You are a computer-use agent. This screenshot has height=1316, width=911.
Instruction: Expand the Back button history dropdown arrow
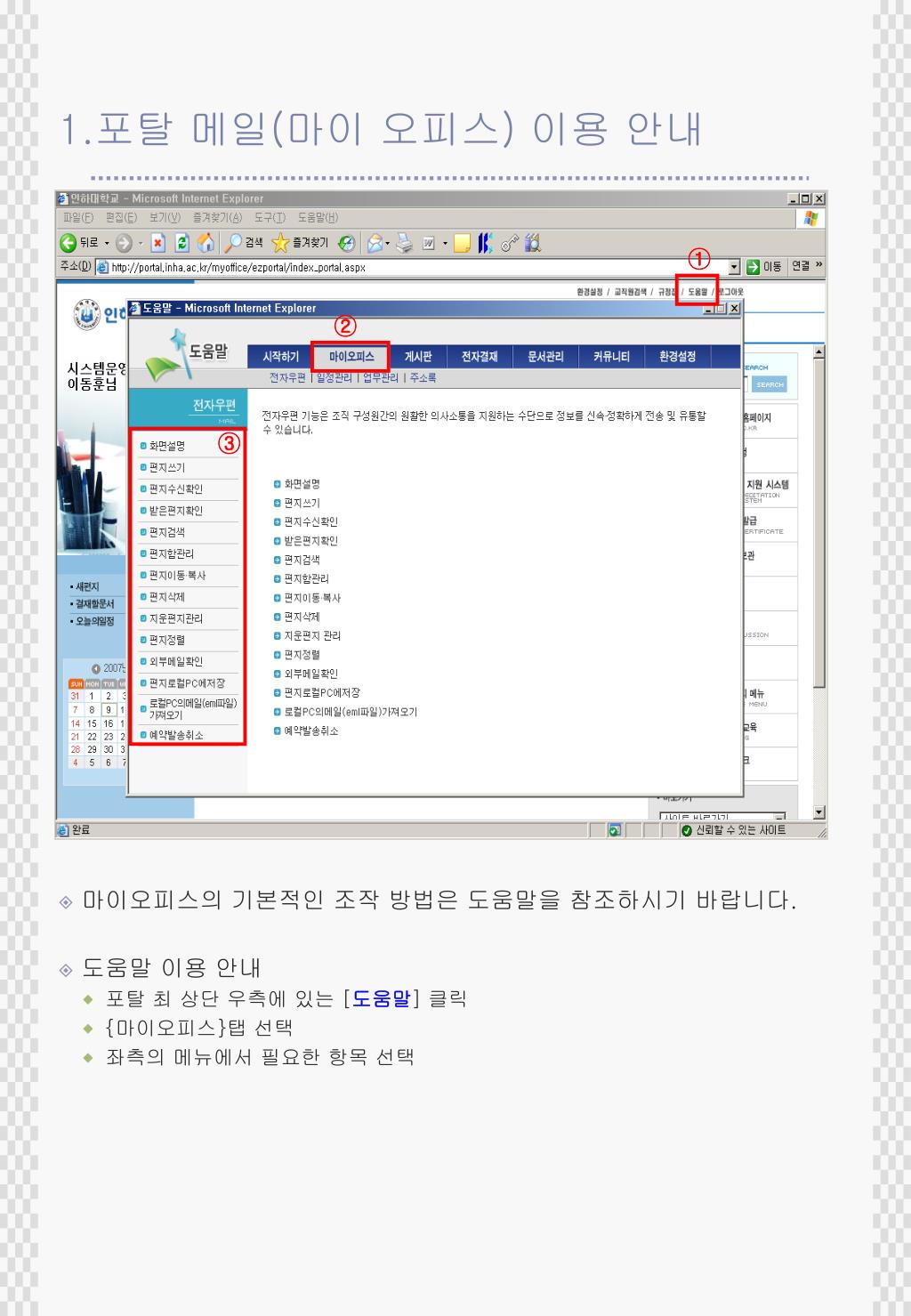(x=108, y=244)
